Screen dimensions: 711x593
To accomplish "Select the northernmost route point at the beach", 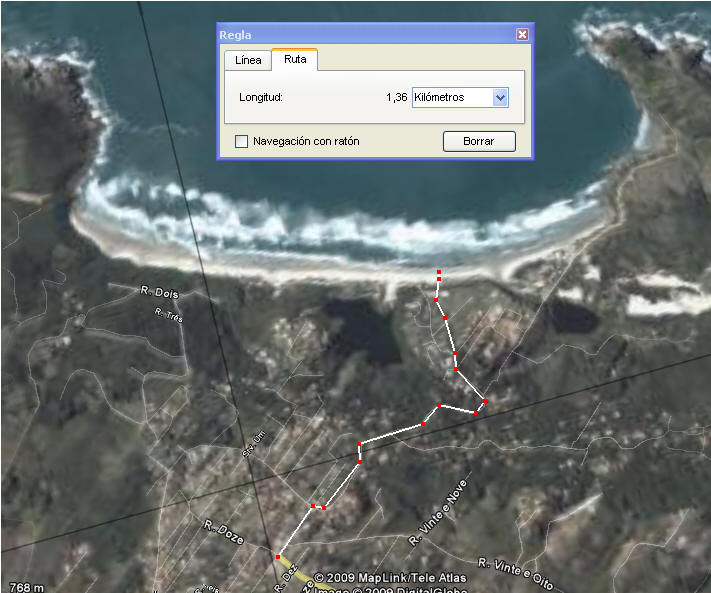I will click(x=439, y=273).
